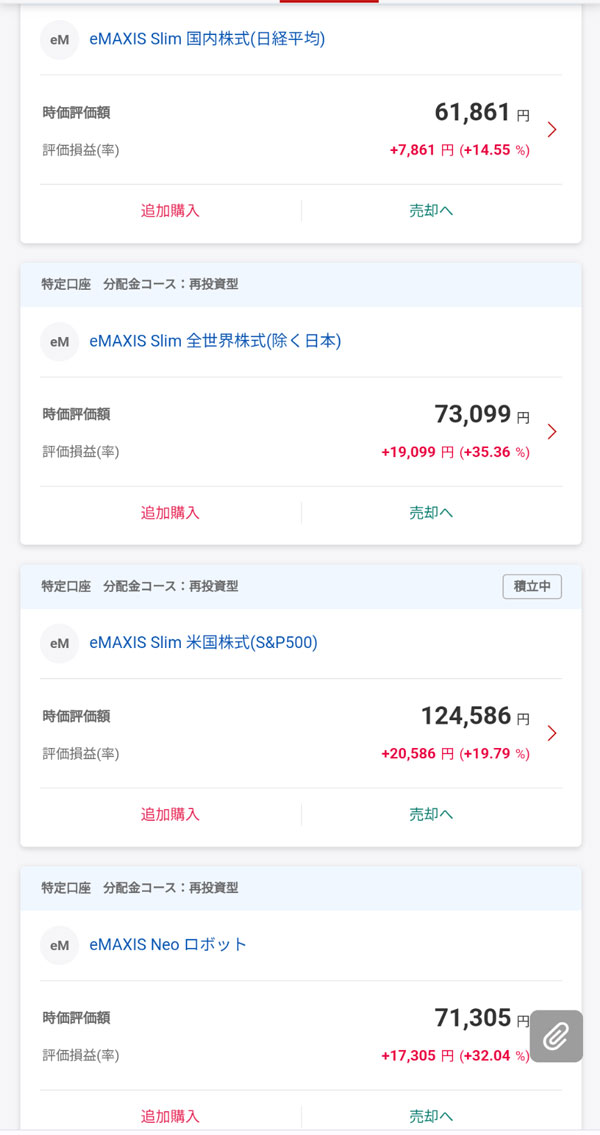Open details chevron for 73,099 円 holding
Screen dimensions: 600x1135
coord(552,432)
